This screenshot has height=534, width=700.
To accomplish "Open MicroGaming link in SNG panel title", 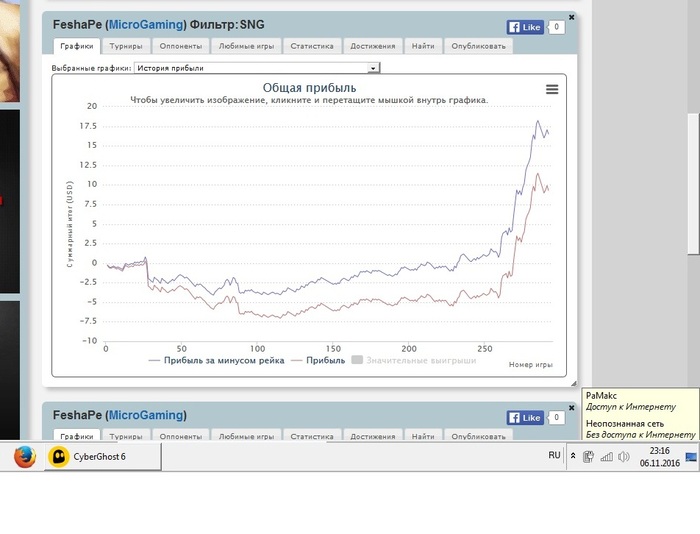I will pos(146,25).
